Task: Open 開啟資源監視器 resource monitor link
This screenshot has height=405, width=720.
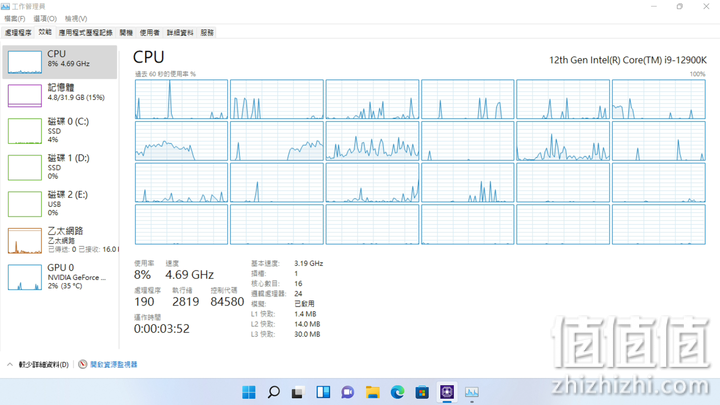Action: 113,365
